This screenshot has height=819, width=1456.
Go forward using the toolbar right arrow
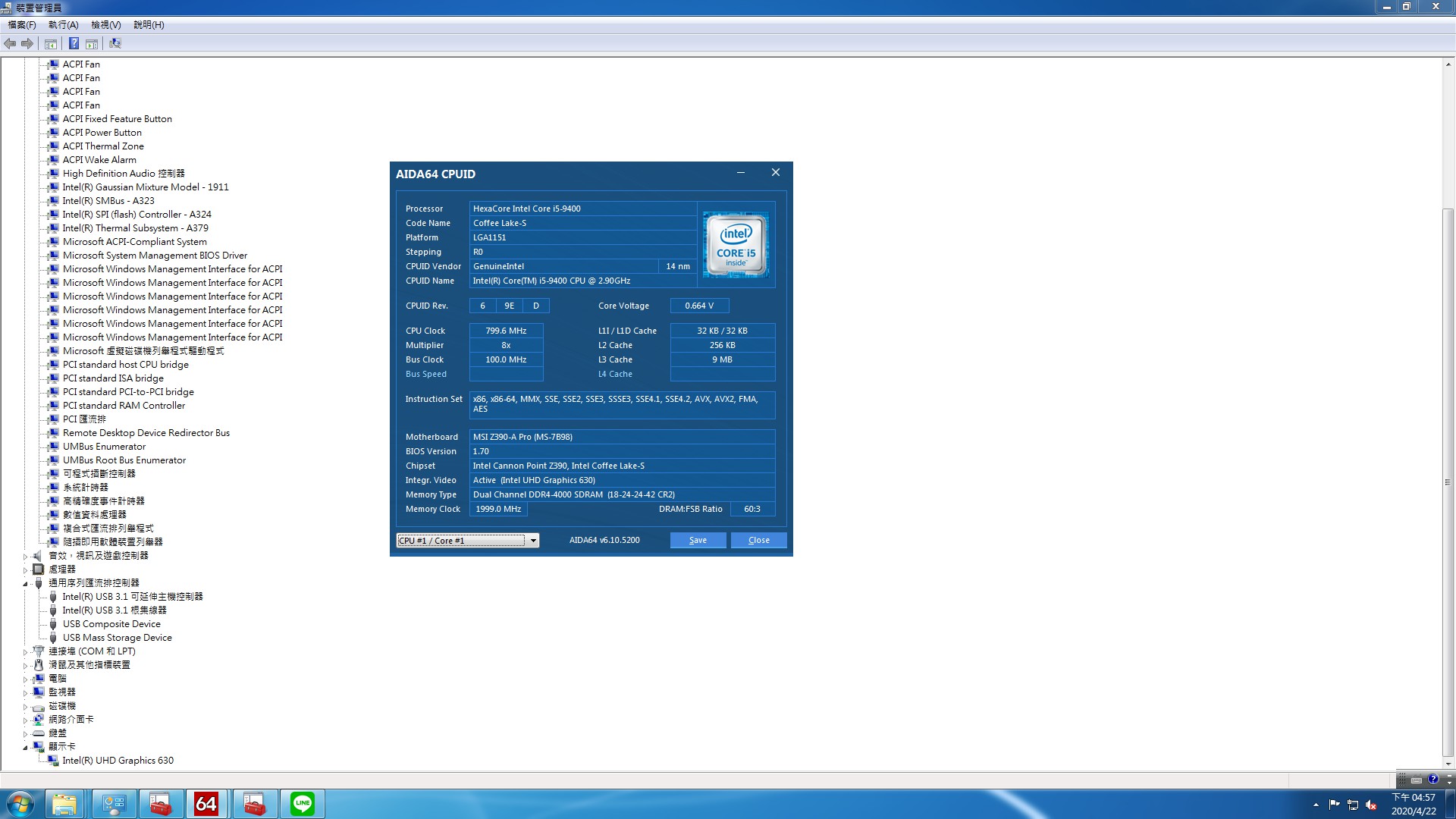point(27,43)
